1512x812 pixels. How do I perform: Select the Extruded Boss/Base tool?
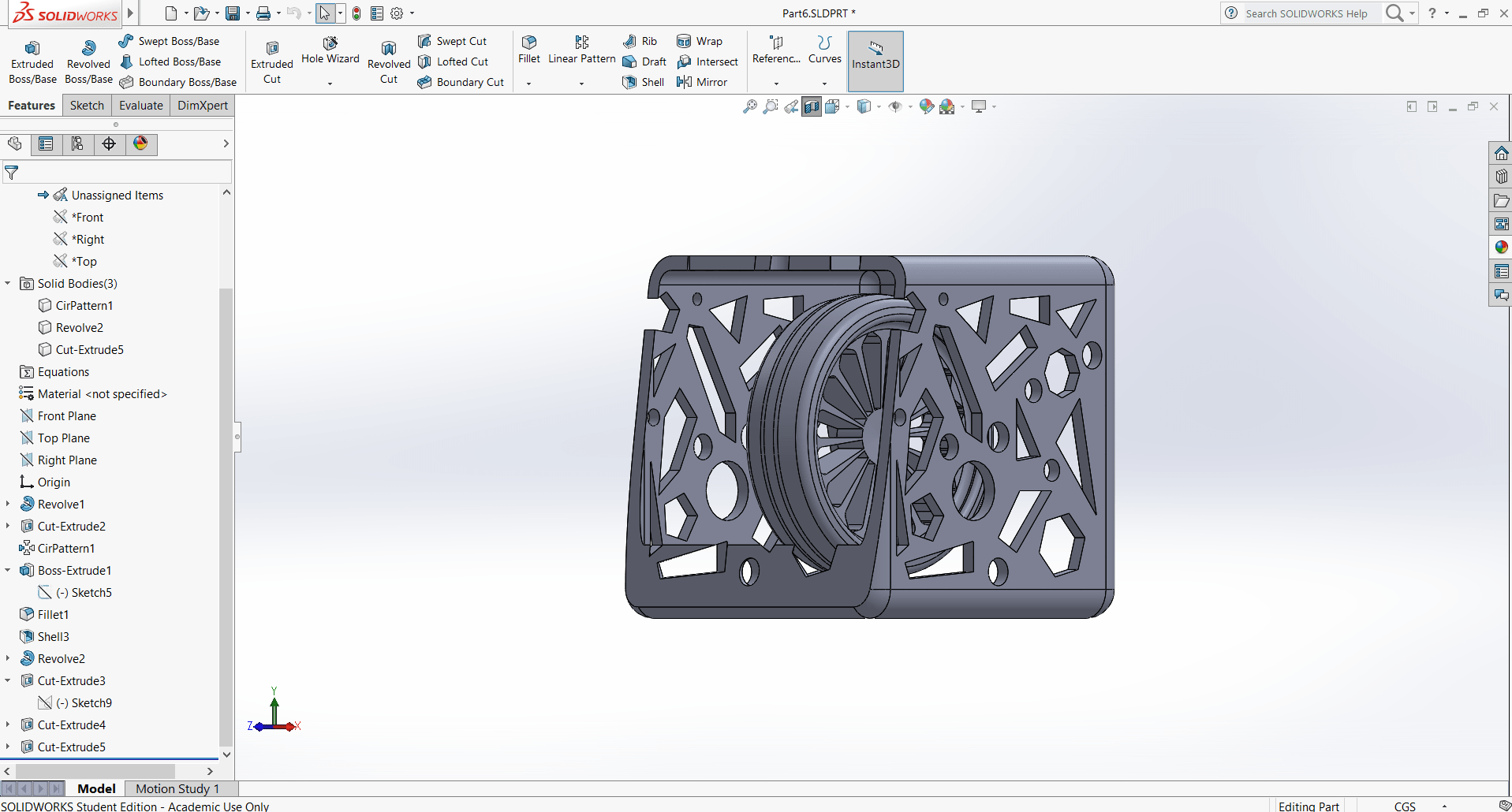click(x=32, y=61)
